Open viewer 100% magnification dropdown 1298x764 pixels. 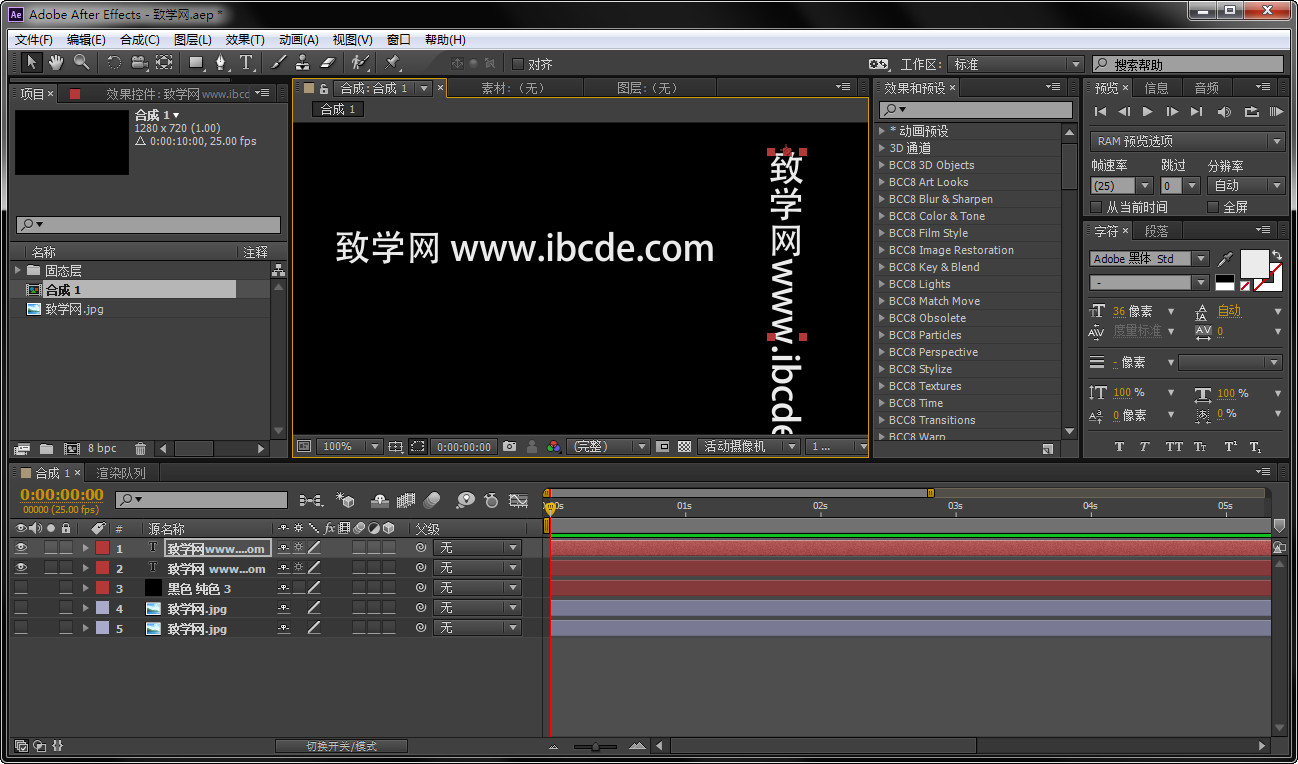[350, 447]
